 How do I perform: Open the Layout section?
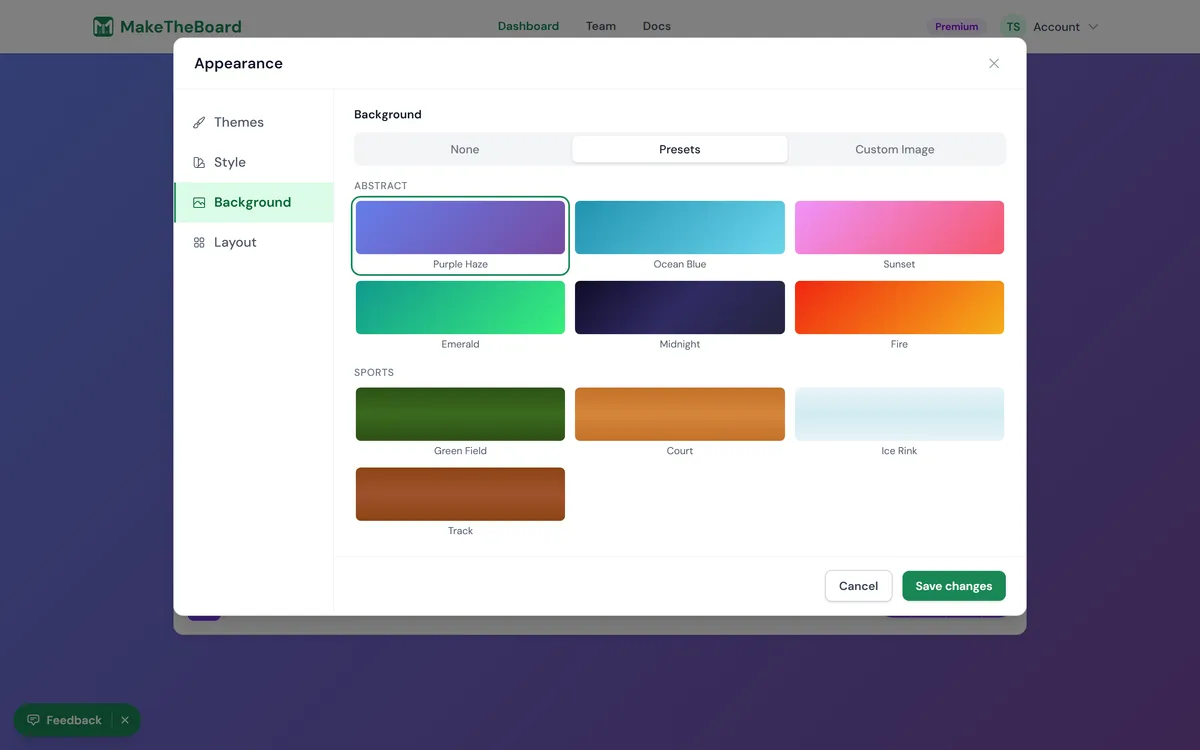tap(254, 242)
